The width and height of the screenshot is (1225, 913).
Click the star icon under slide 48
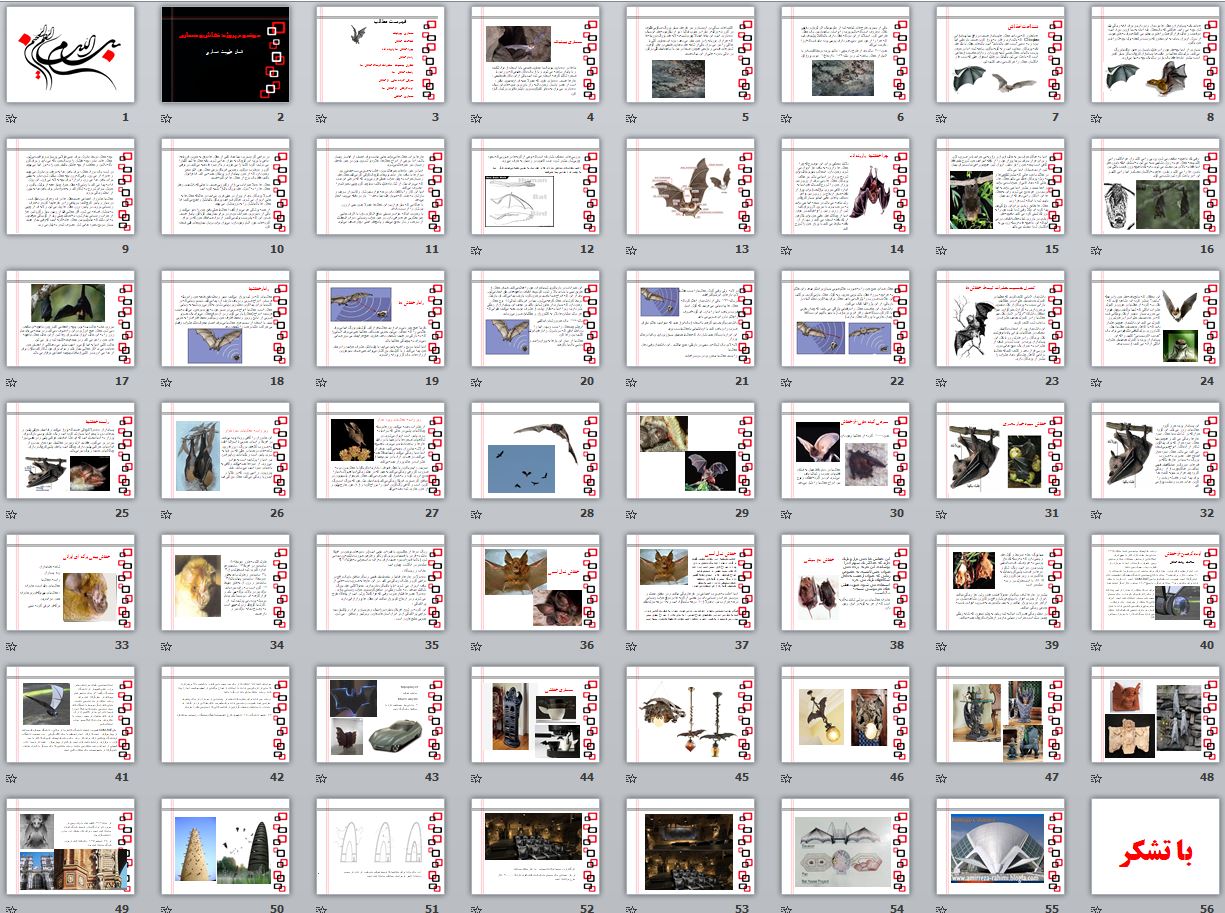point(1096,778)
